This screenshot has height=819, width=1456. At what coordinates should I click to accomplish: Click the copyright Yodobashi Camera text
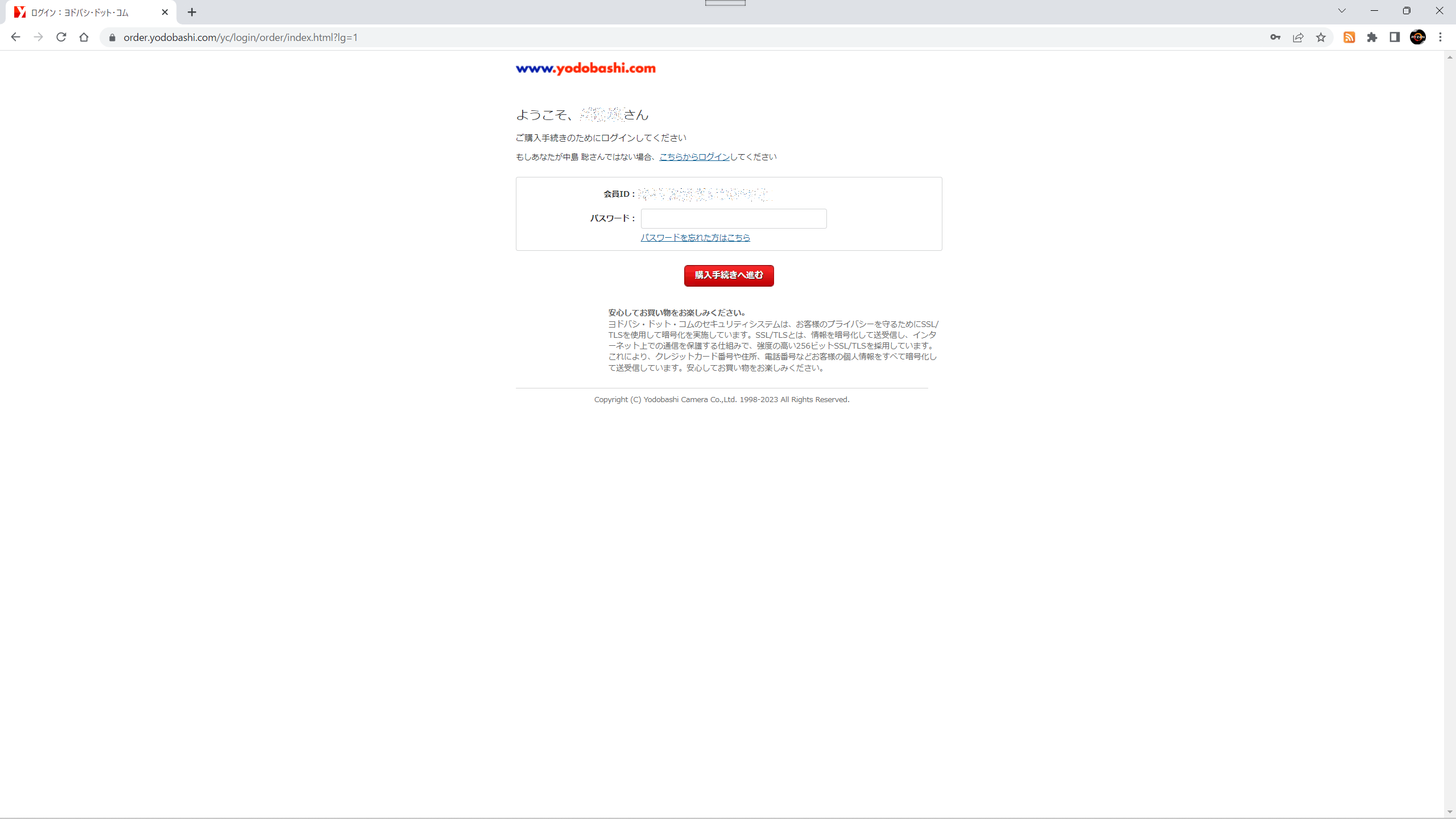(x=722, y=400)
